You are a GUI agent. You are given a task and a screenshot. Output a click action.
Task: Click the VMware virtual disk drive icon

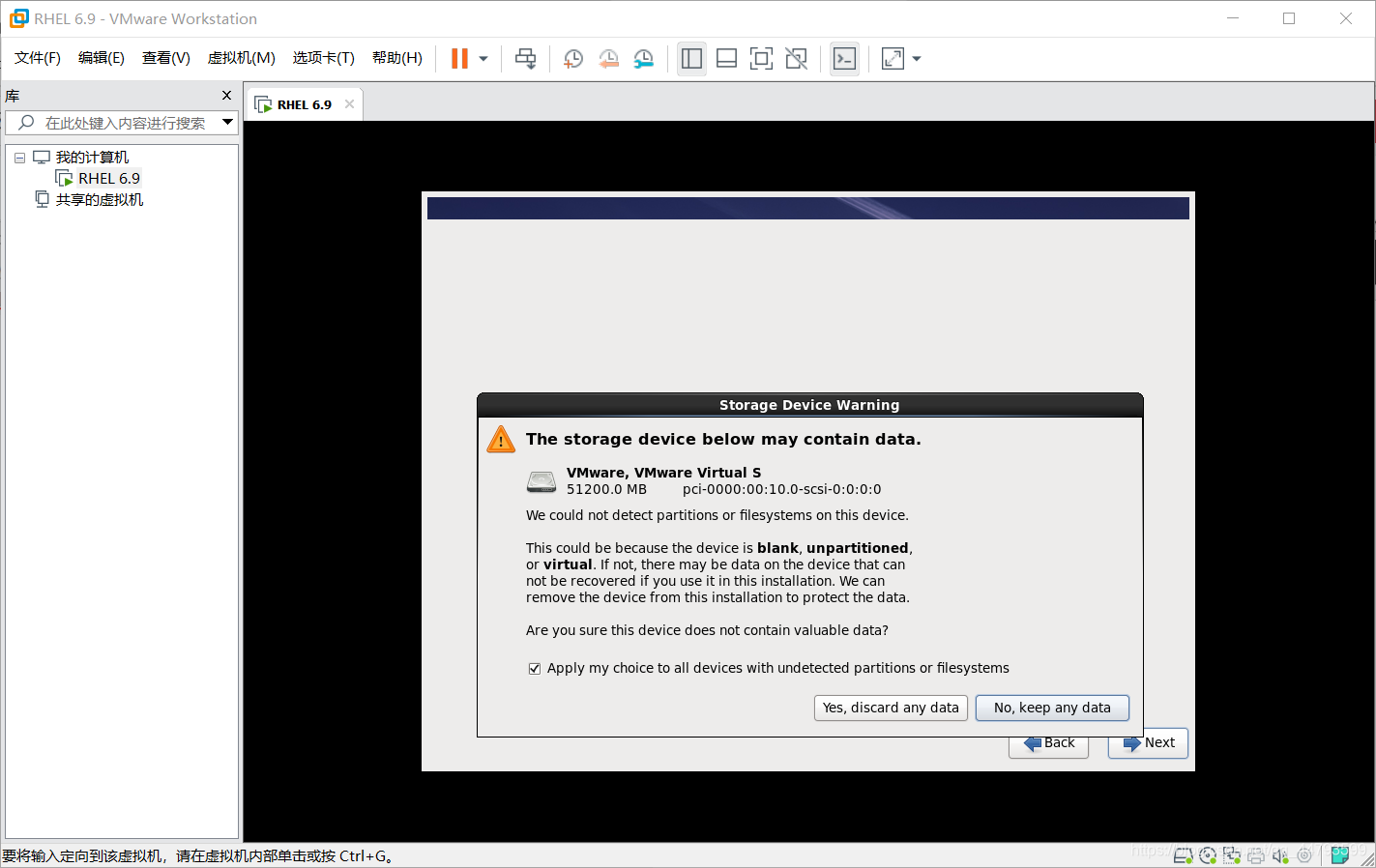pyautogui.click(x=542, y=481)
